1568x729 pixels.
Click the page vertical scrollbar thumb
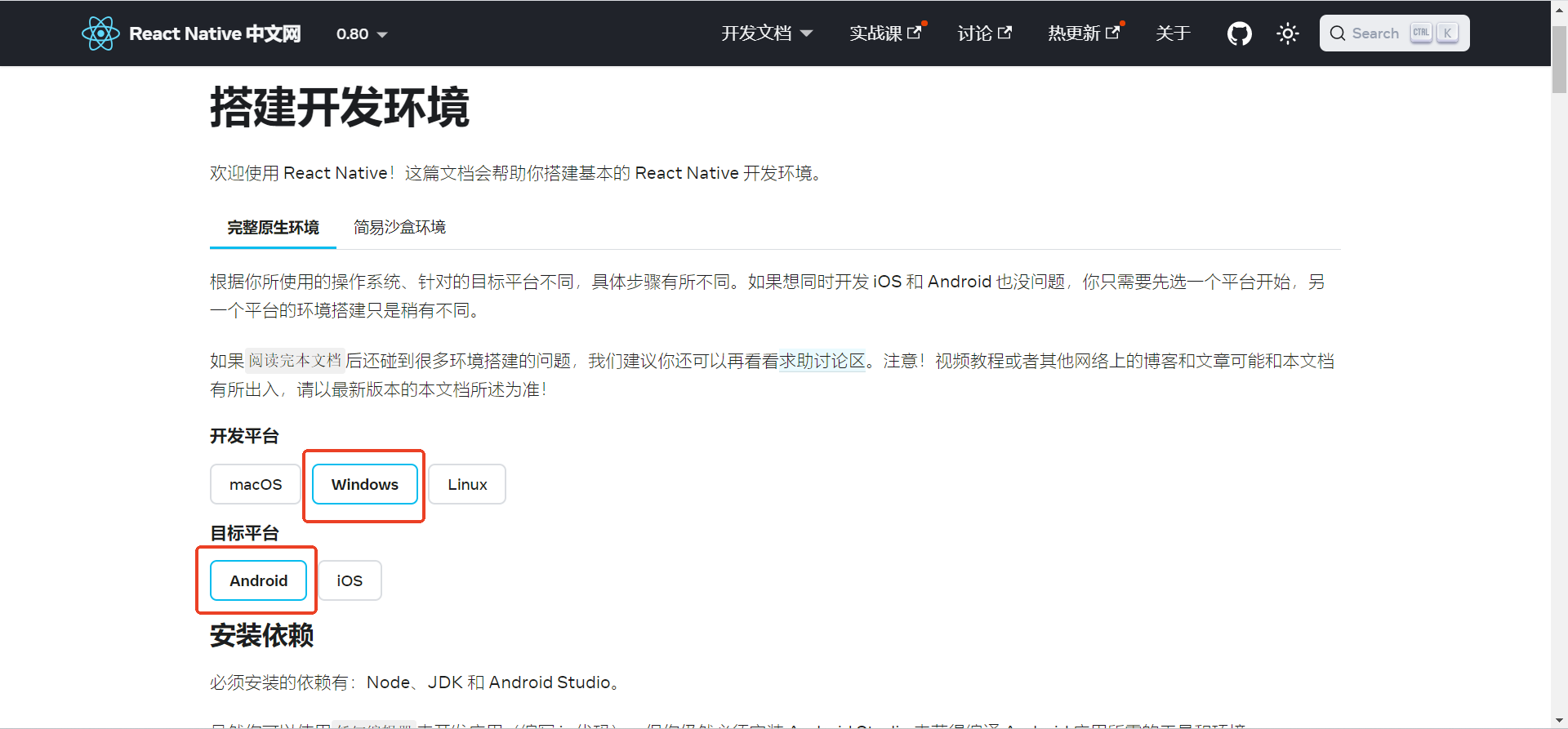1559,60
